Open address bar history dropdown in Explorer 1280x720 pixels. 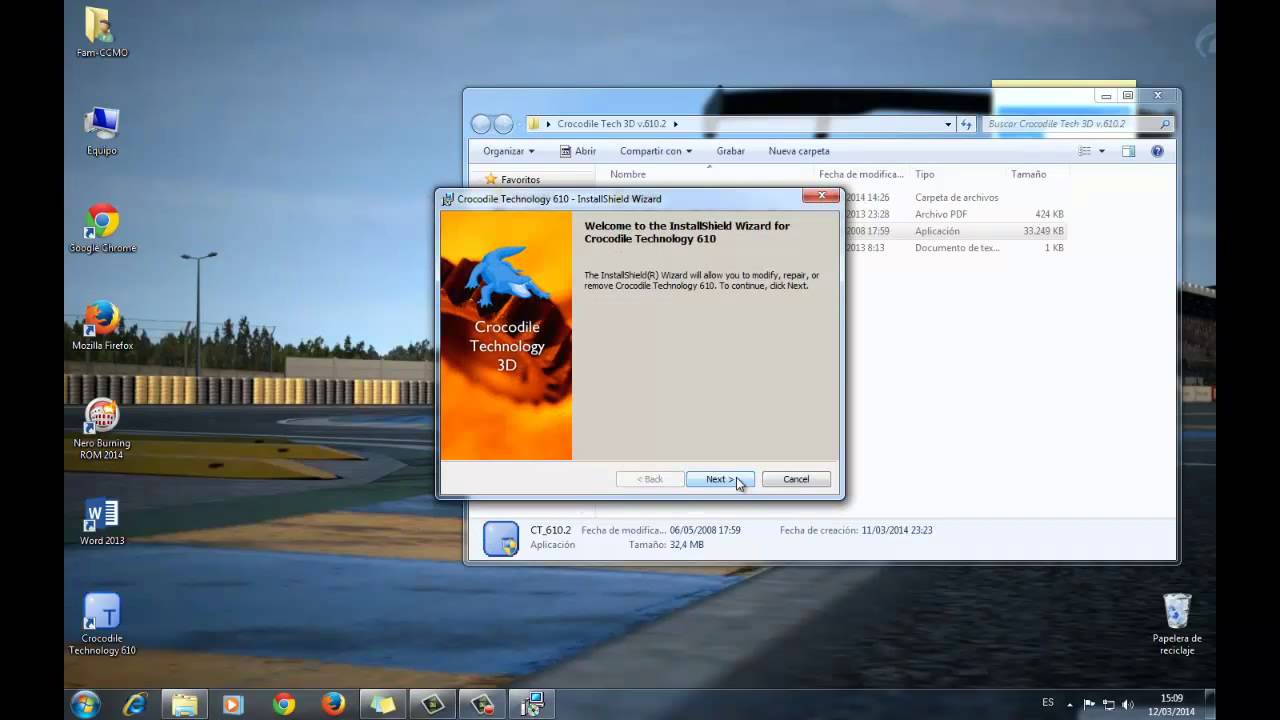coord(948,124)
